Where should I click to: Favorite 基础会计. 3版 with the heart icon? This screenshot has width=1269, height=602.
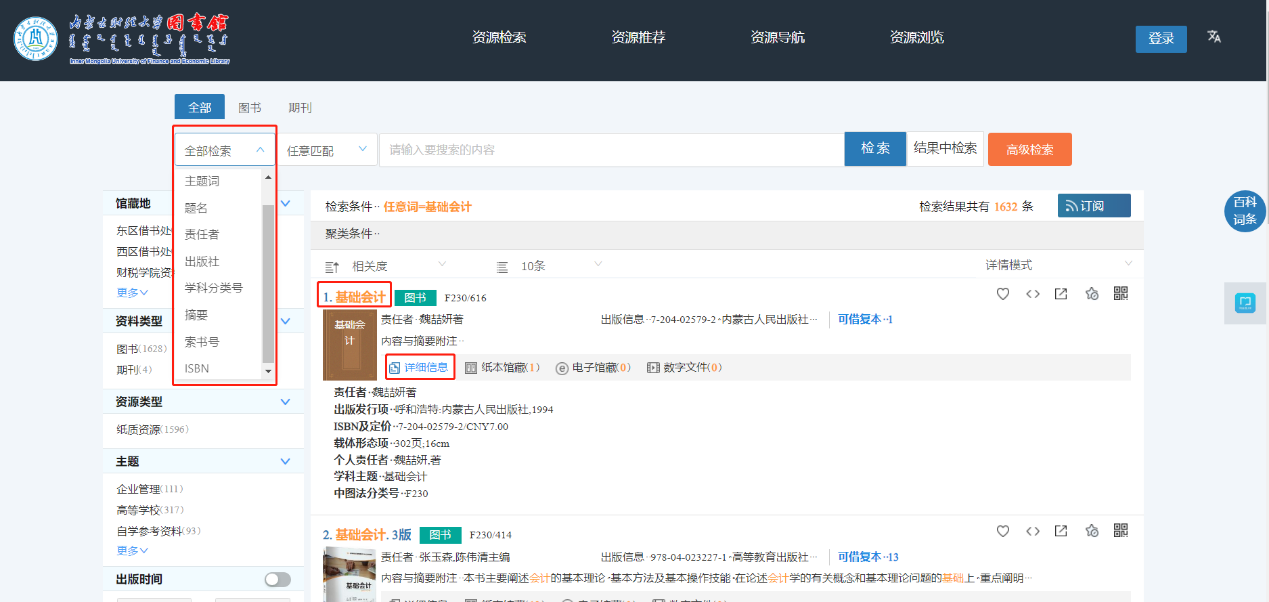pos(1003,531)
